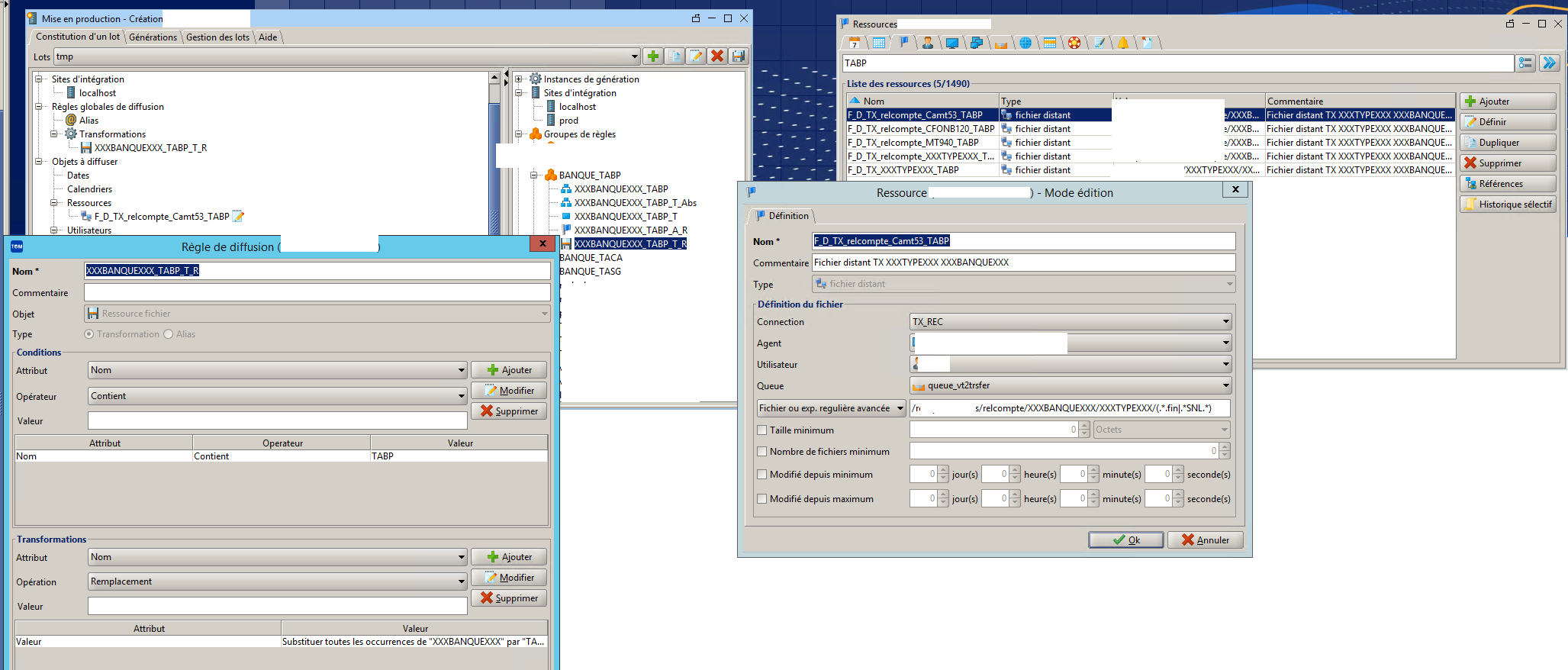The height and width of the screenshot is (670, 1568).
Task: Open the single monitor tab in Ressources
Action: pyautogui.click(x=952, y=43)
